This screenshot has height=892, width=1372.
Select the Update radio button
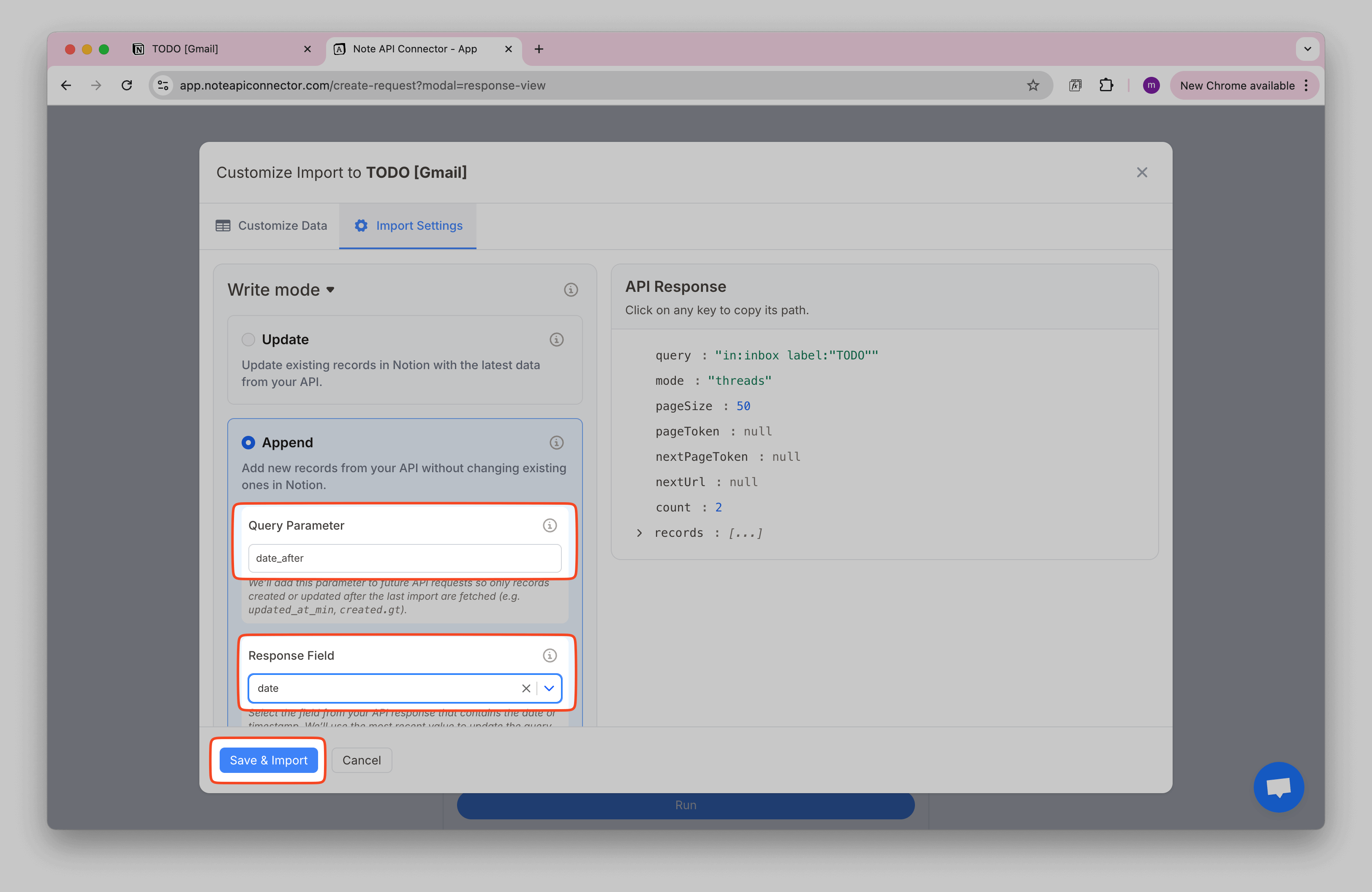248,340
